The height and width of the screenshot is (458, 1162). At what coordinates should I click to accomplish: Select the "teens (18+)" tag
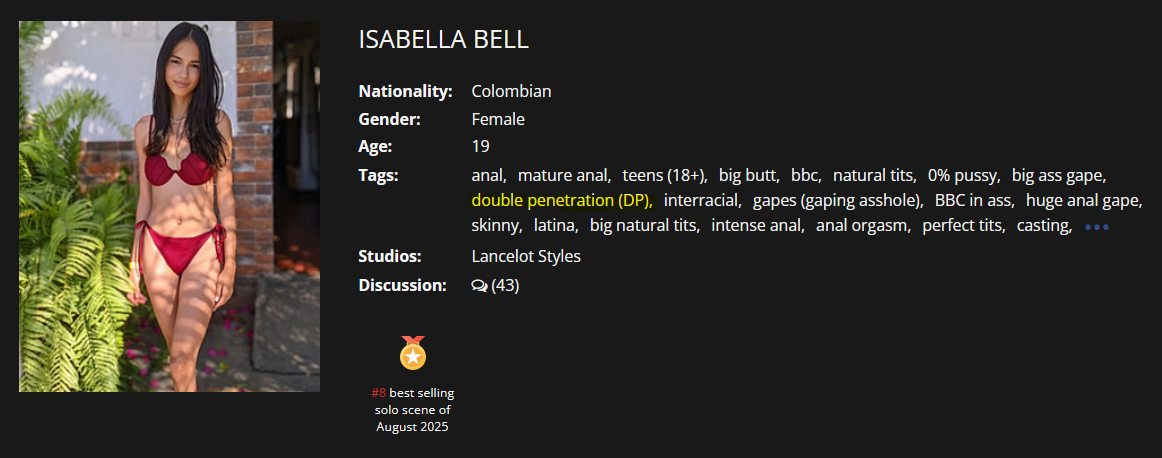click(x=663, y=175)
